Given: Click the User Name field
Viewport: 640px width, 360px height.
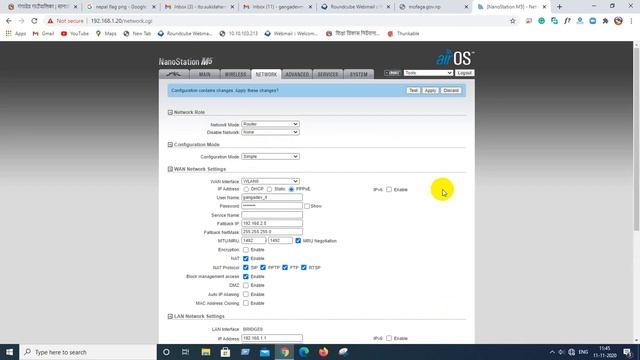Looking at the screenshot, I should [272, 198].
